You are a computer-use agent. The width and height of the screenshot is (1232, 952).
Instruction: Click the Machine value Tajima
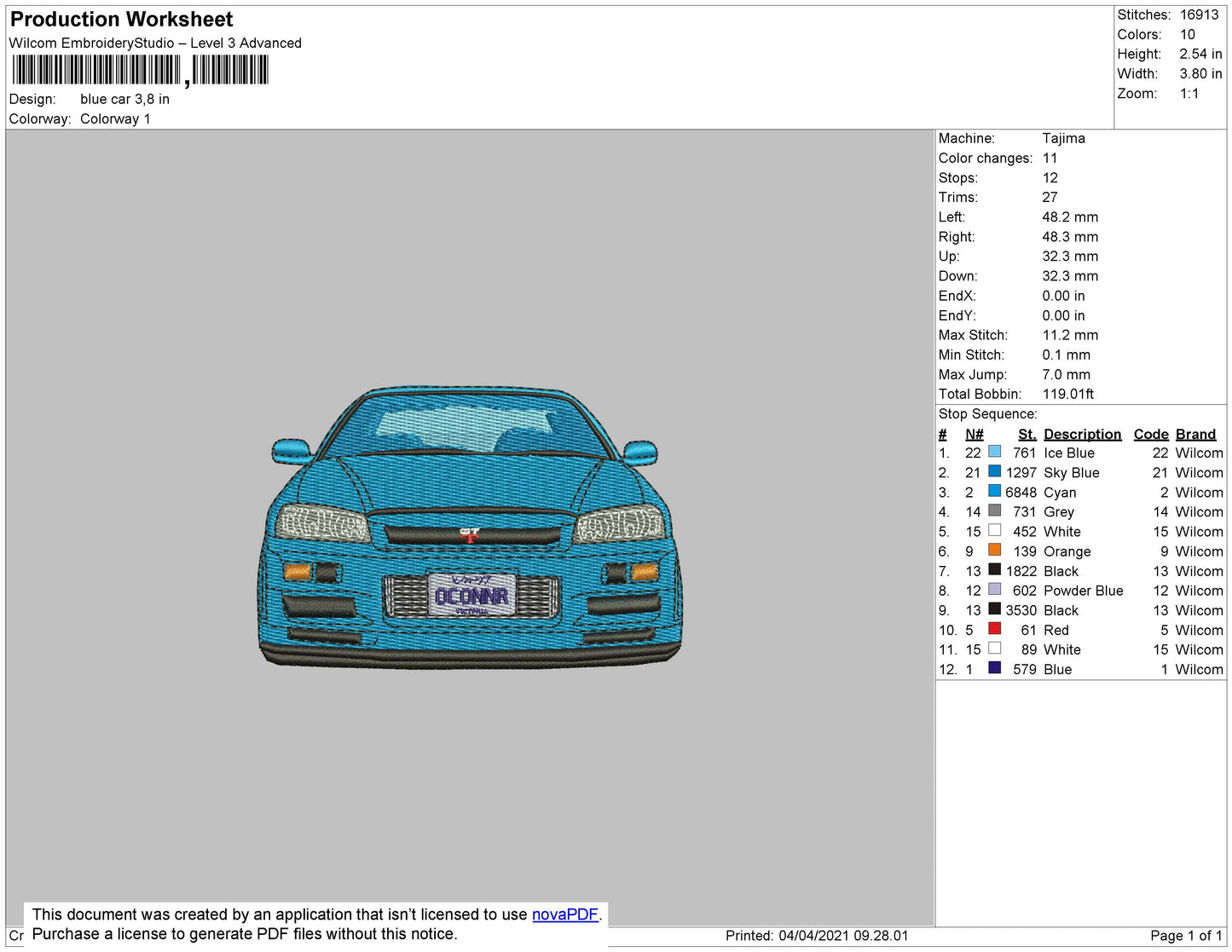pyautogui.click(x=1063, y=138)
